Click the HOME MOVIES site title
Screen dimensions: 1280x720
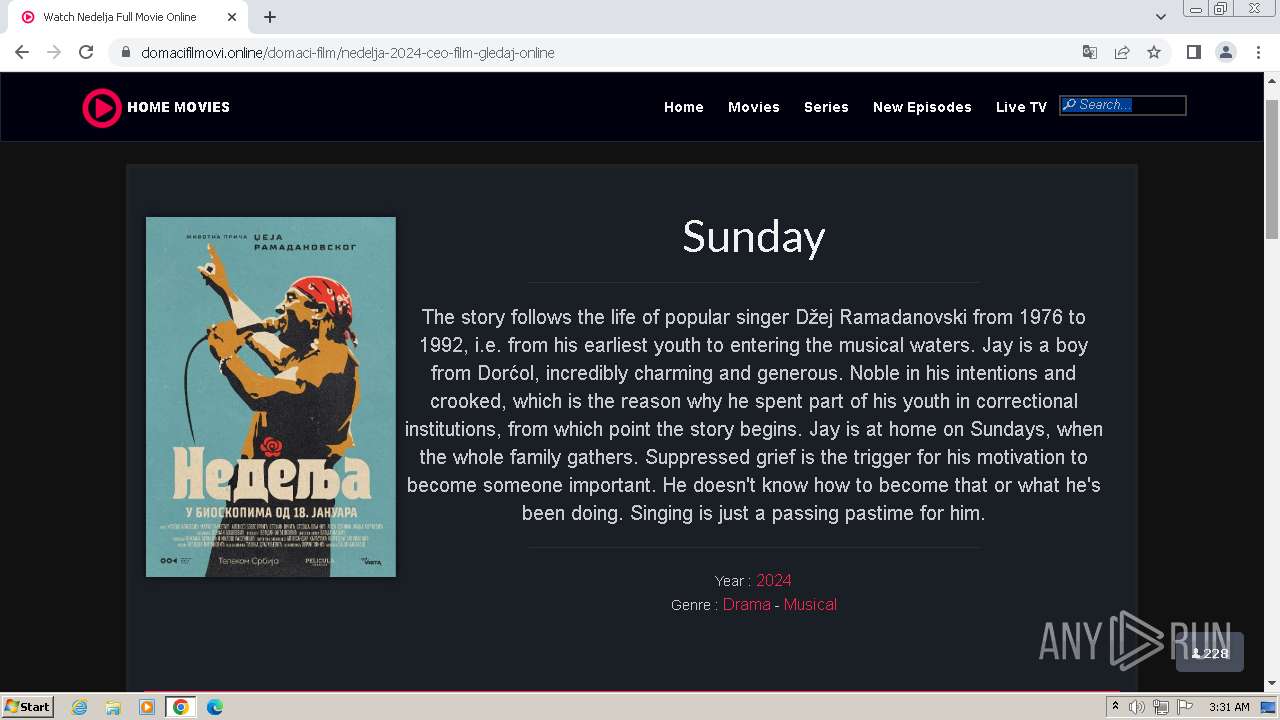coord(179,107)
